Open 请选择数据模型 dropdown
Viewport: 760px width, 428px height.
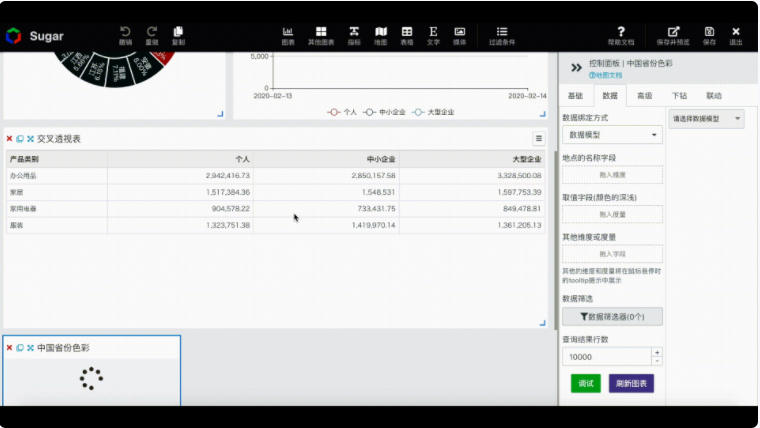pos(706,119)
